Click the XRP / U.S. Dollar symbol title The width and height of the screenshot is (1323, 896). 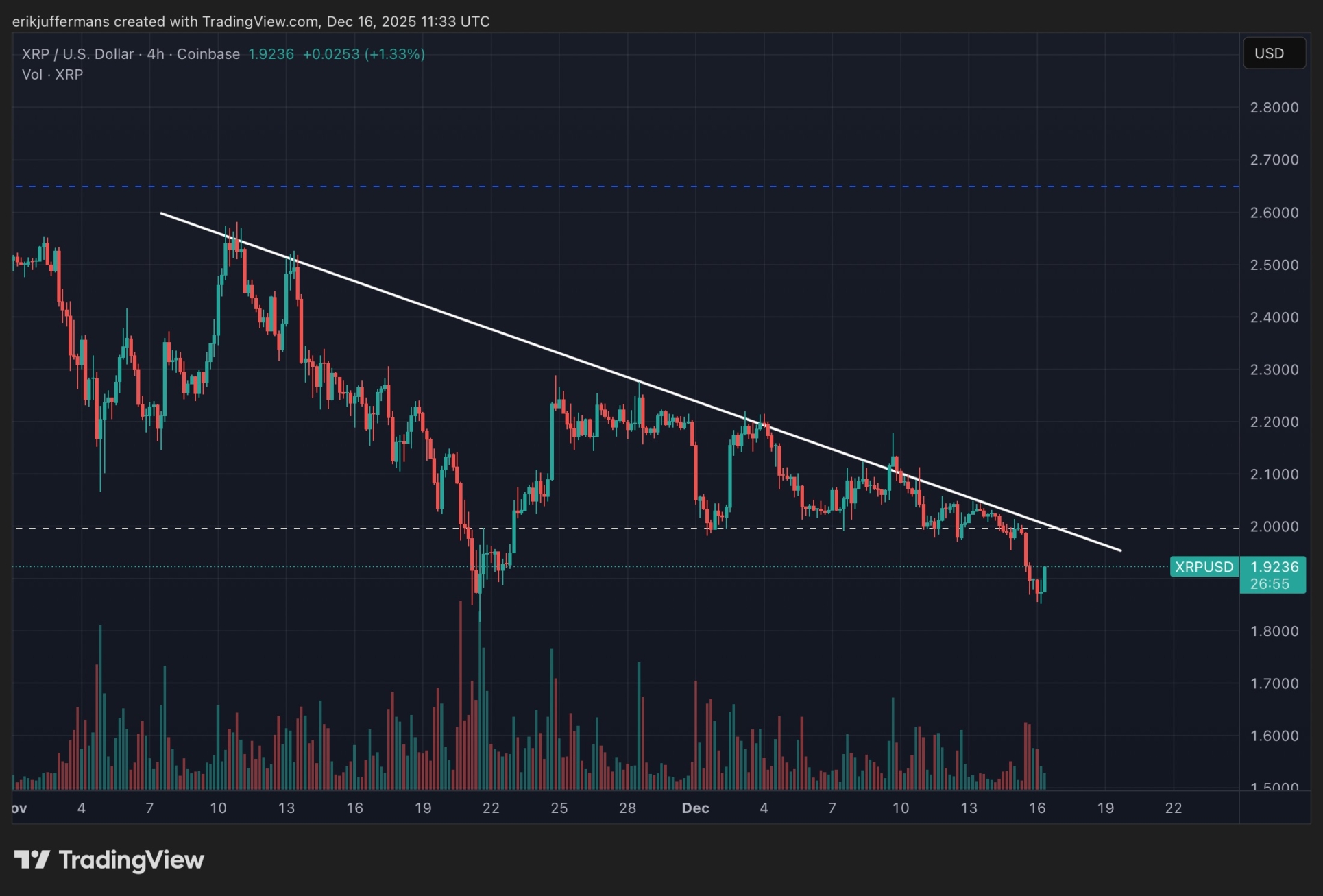77,54
